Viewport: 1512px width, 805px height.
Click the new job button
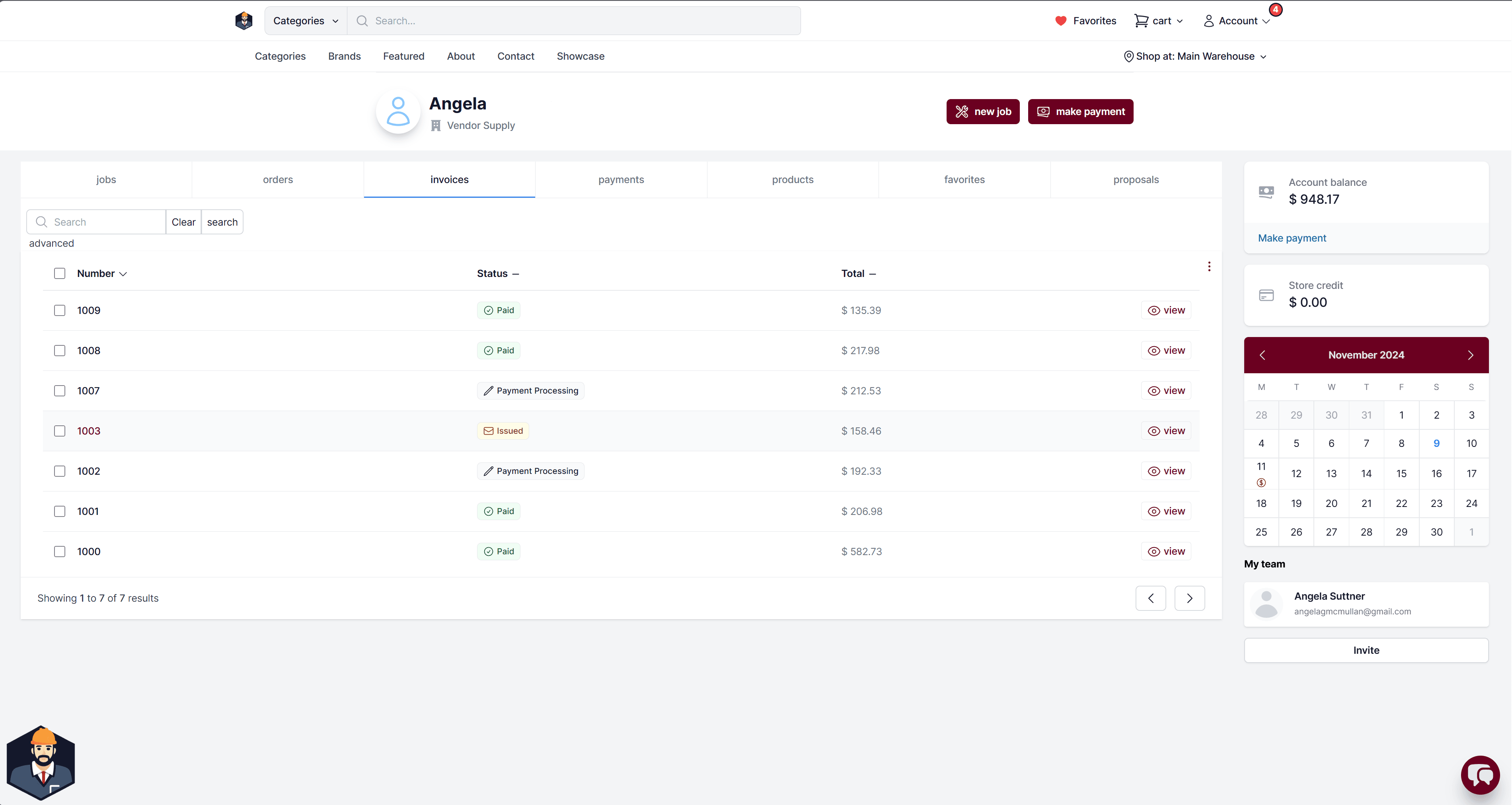tap(982, 111)
